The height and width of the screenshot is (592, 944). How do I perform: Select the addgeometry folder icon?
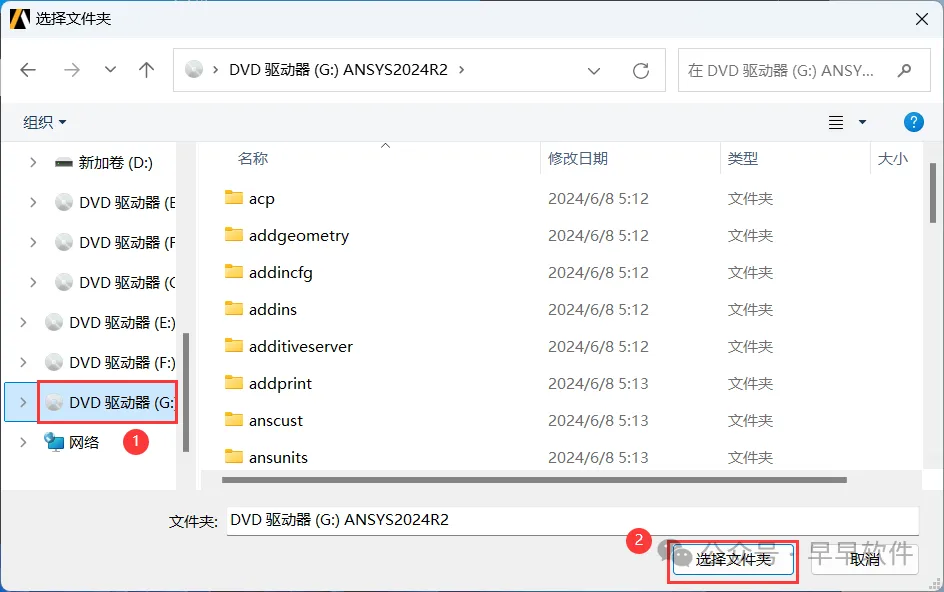(x=234, y=234)
